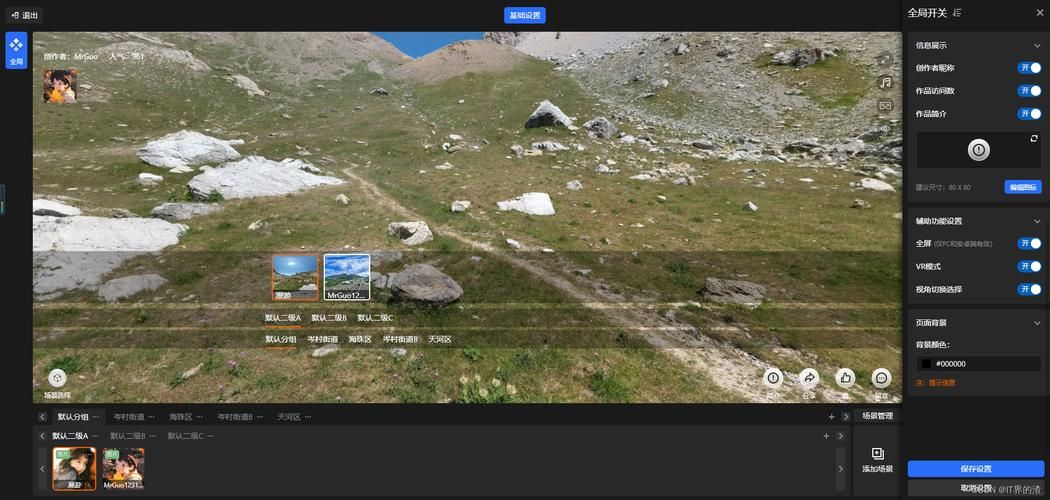The width and height of the screenshot is (1050, 500).
Task: Click the left arrow before the 默认分组 tab
Action: click(x=42, y=417)
